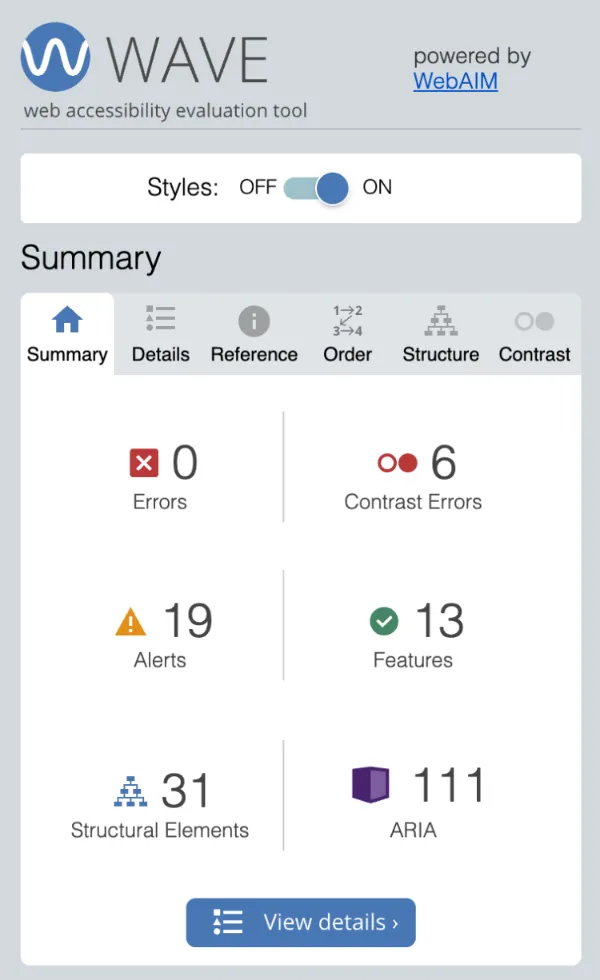
Task: Click the 19 Alerts count
Action: click(x=188, y=621)
